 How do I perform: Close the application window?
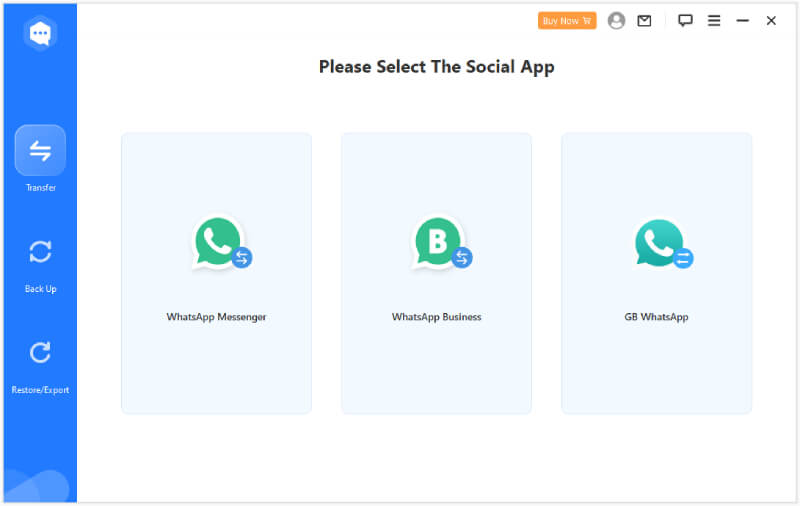point(771,20)
